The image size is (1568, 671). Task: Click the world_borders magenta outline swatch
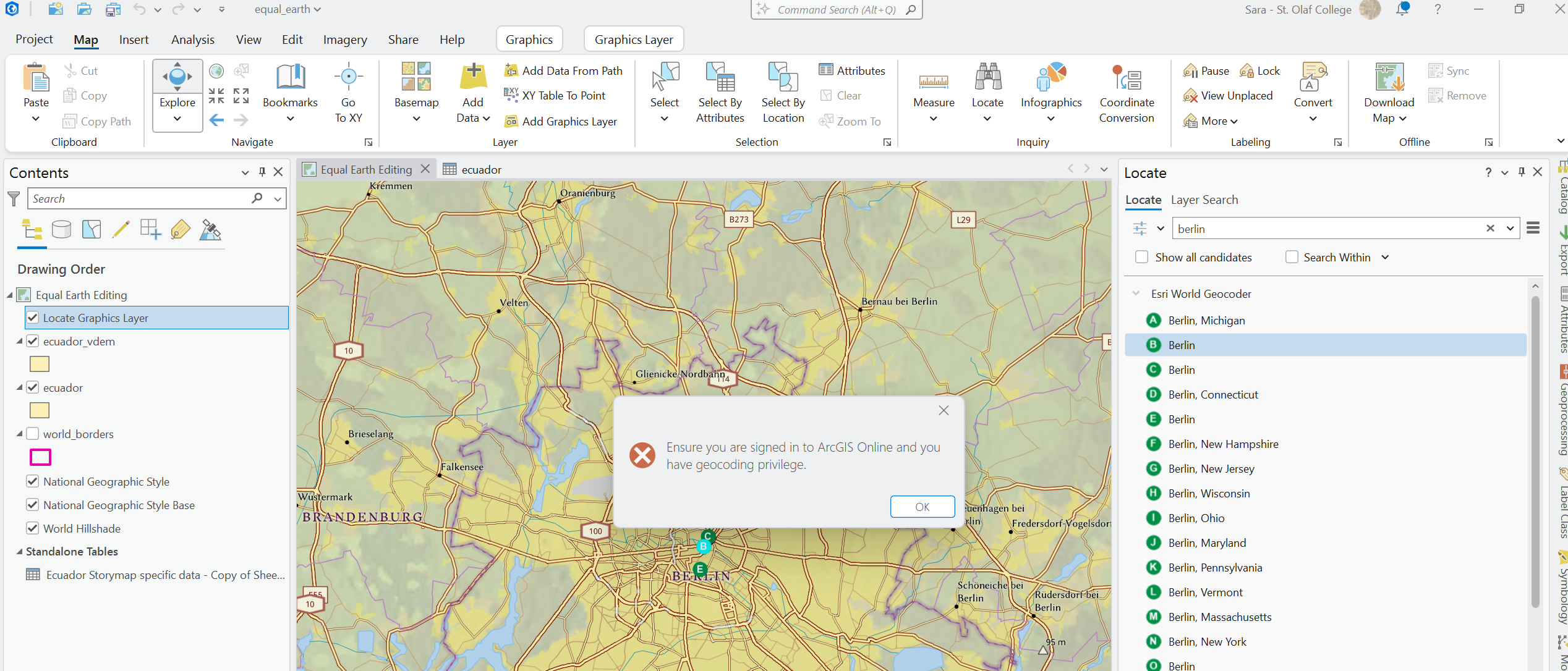pos(40,457)
